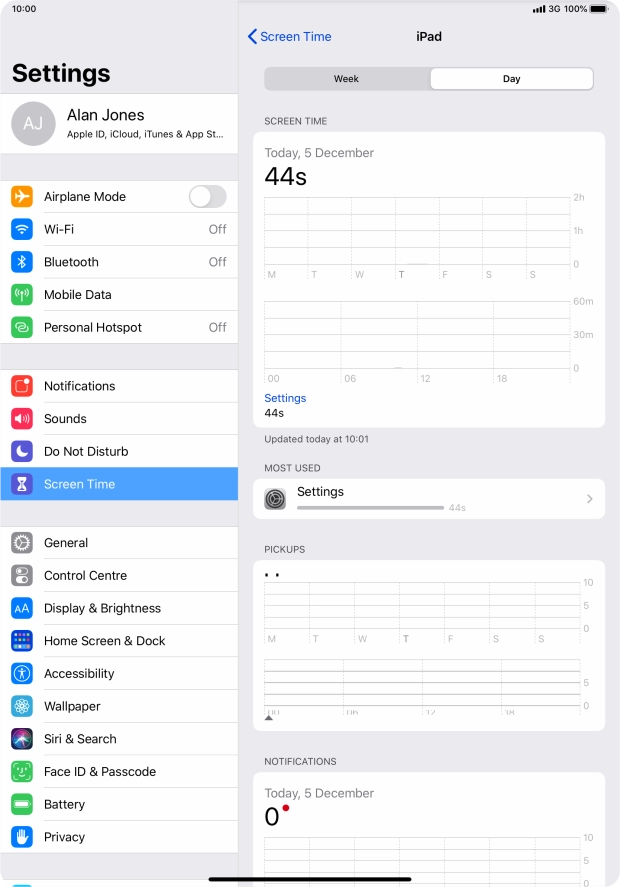
Task: Open Alan Jones Apple ID profile
Action: [x=119, y=123]
